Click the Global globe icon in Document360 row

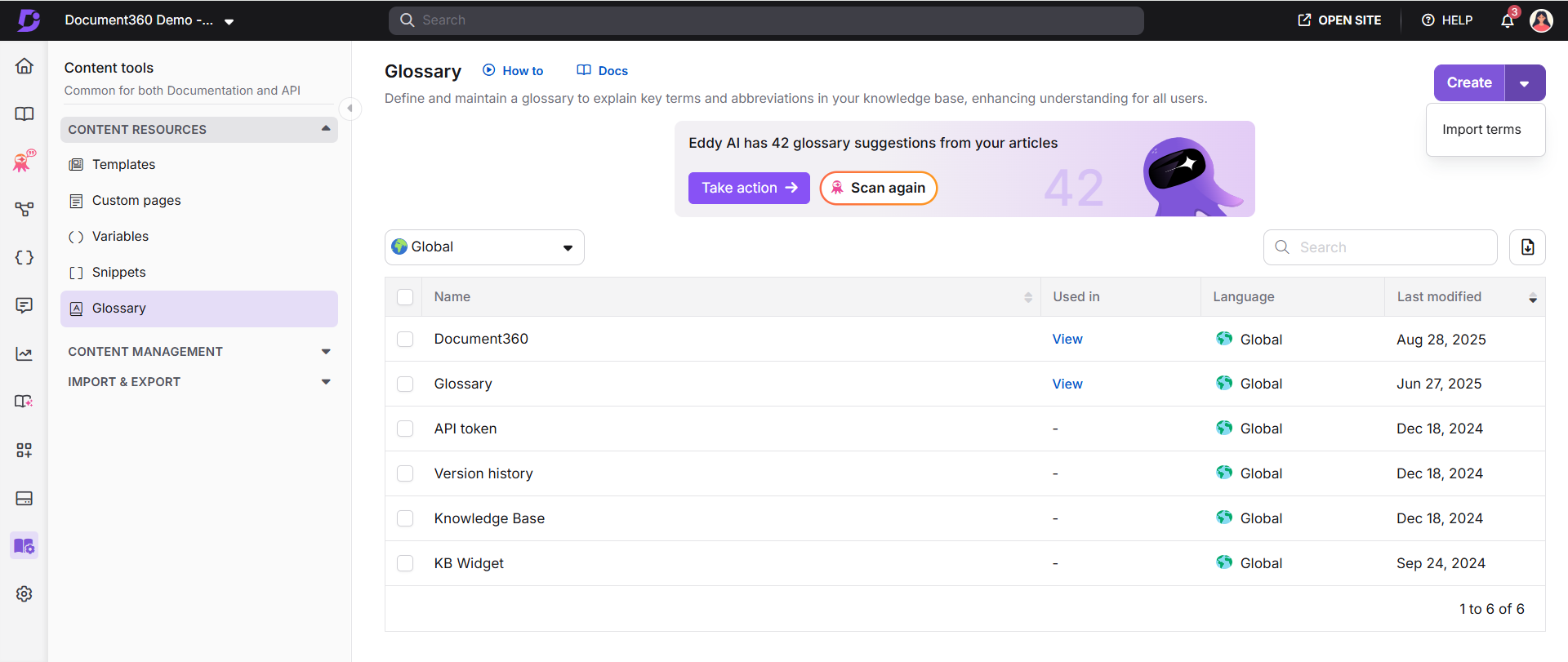pyautogui.click(x=1223, y=339)
